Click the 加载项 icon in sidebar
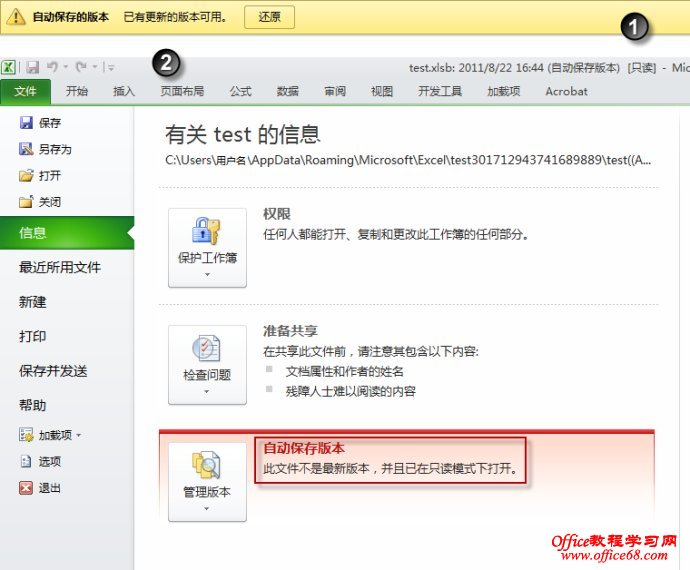690x570 pixels. click(x=26, y=435)
